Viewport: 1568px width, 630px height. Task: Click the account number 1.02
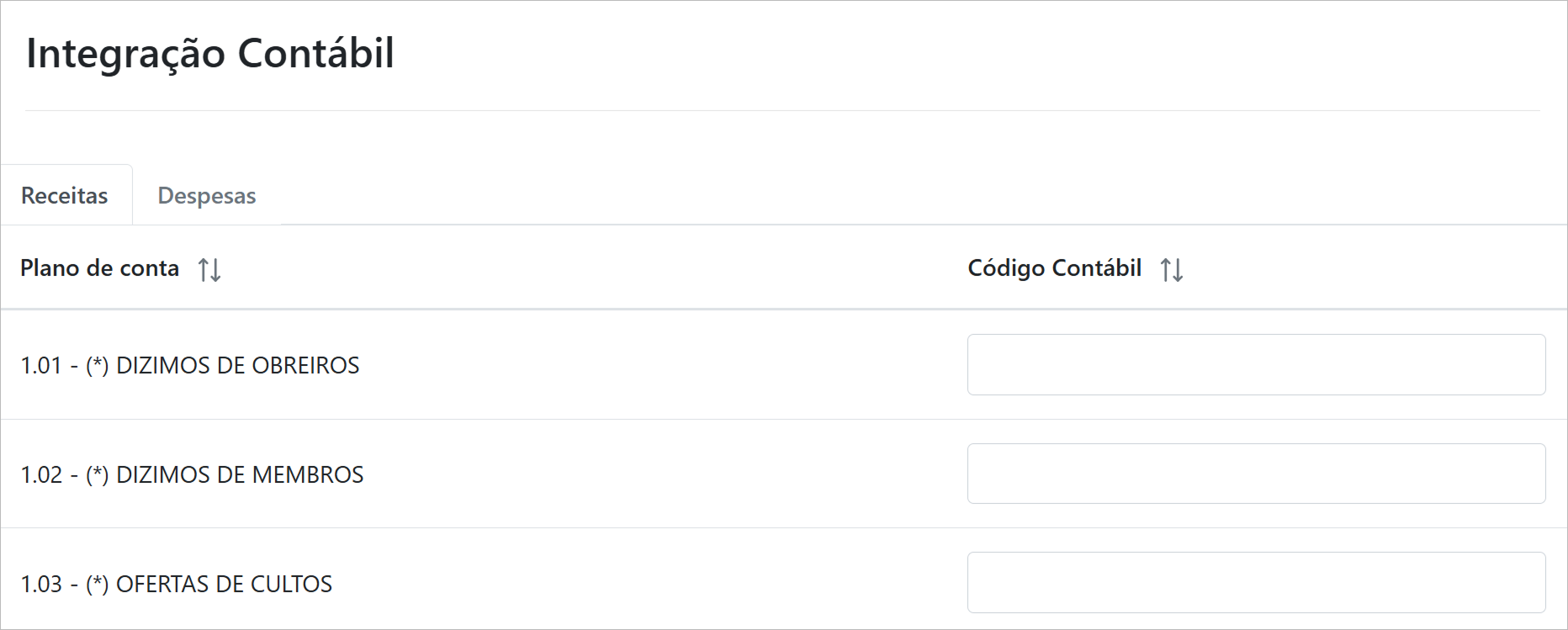tap(41, 475)
